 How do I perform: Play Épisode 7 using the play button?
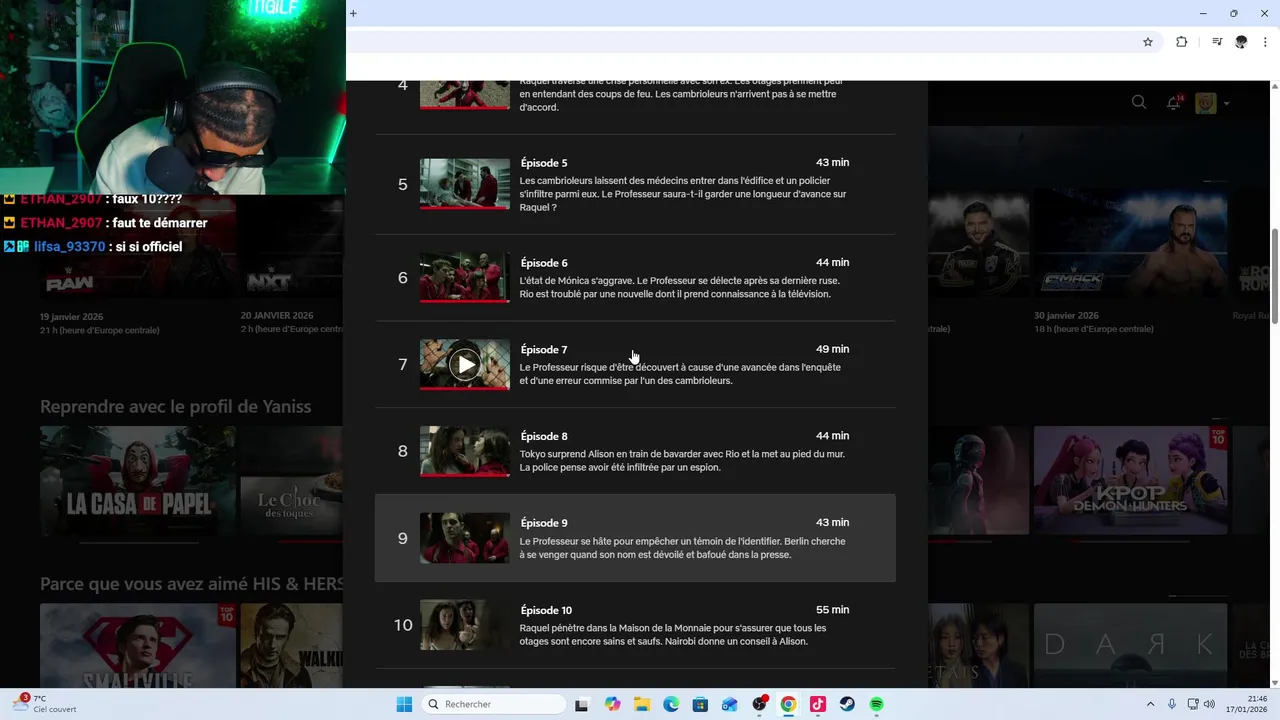(x=464, y=365)
